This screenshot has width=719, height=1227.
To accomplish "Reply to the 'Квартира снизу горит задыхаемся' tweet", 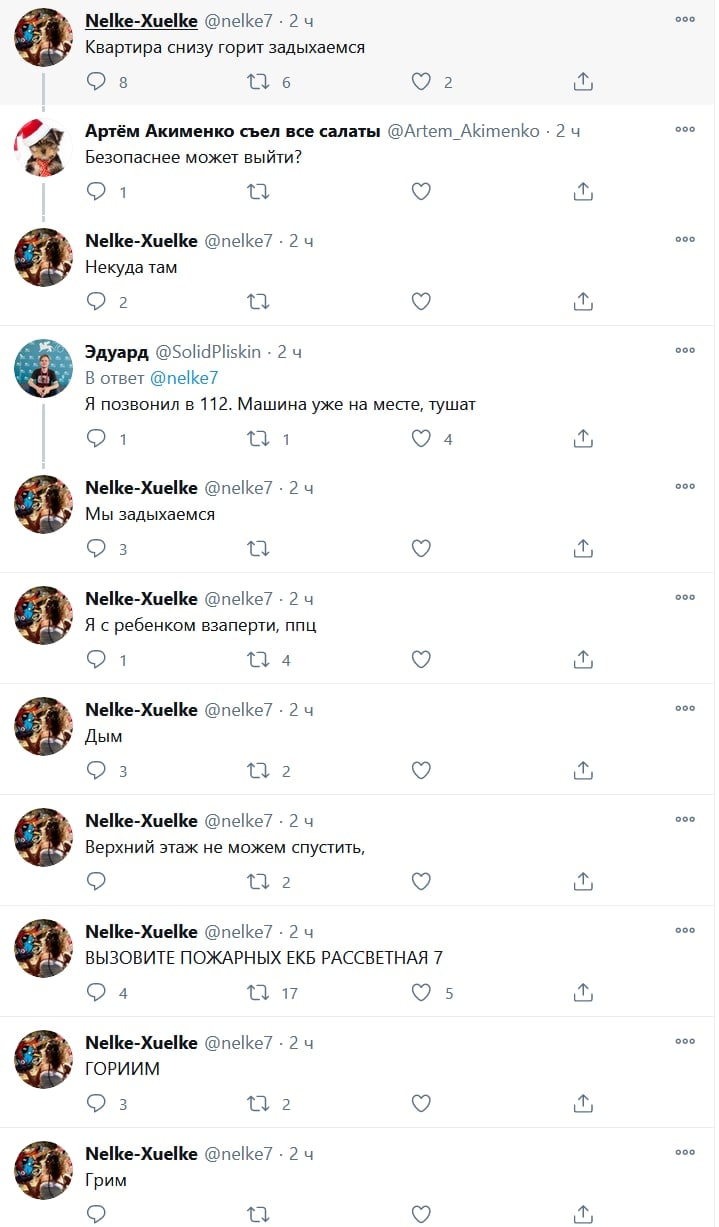I will point(97,81).
